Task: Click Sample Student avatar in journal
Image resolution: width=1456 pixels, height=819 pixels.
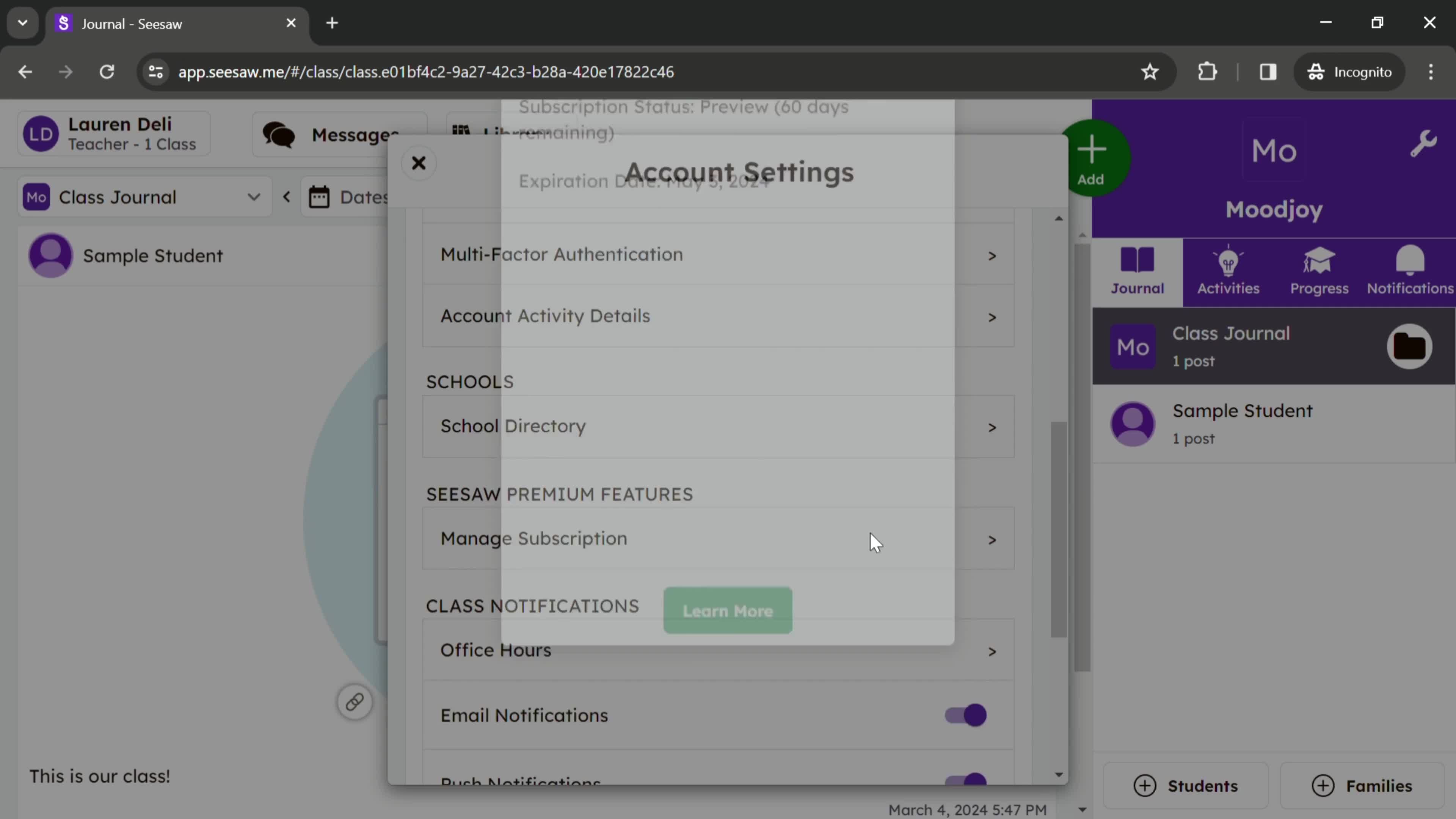Action: coord(51,256)
